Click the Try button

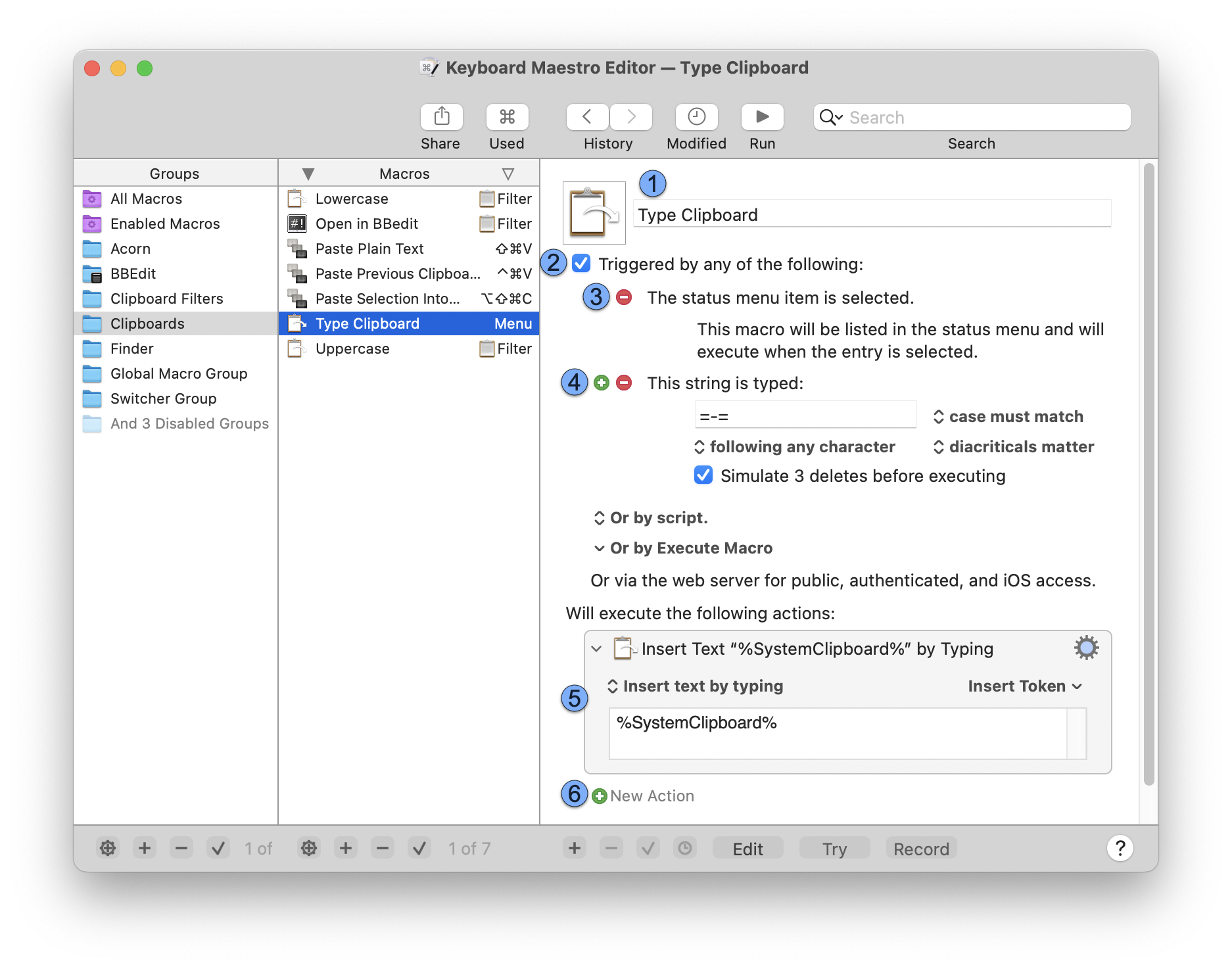[x=834, y=849]
